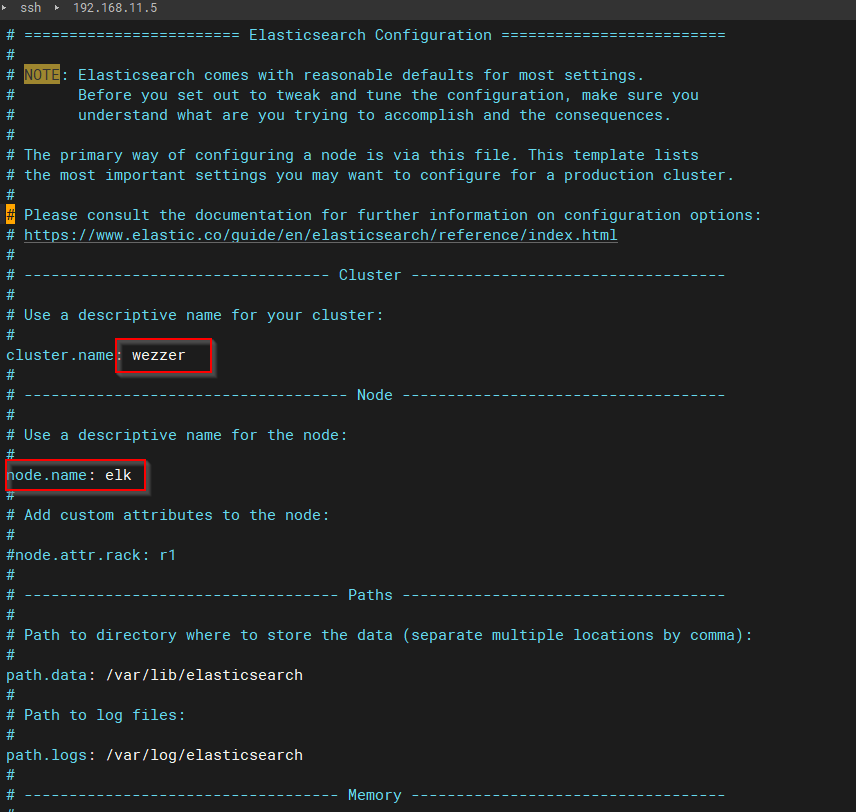The width and height of the screenshot is (856, 812).
Task: Click the yellow cursor hash before 'Please consult'
Action: coord(10,215)
